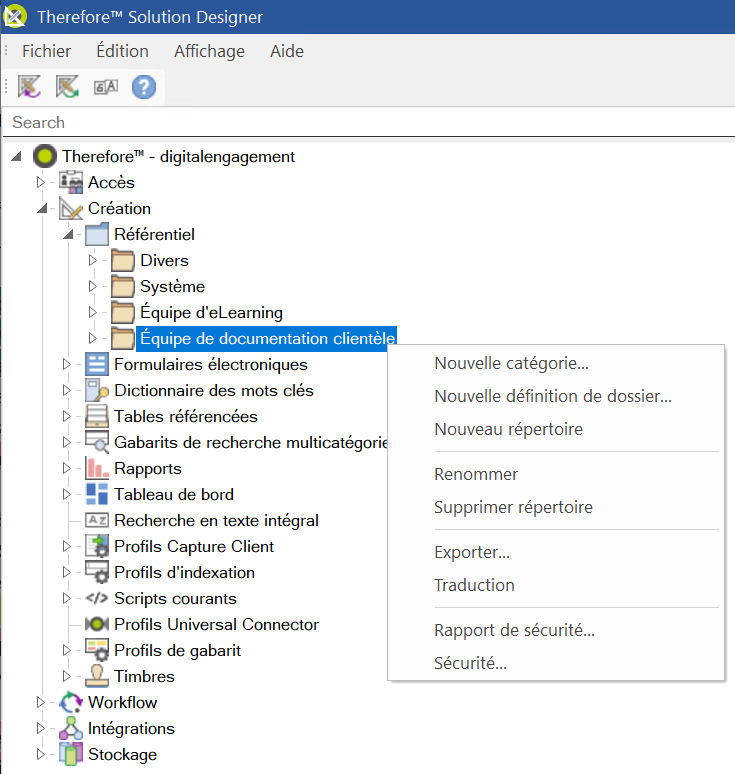Click into the Search field
Viewport: 735px width, 774px height.
pyautogui.click(x=369, y=122)
